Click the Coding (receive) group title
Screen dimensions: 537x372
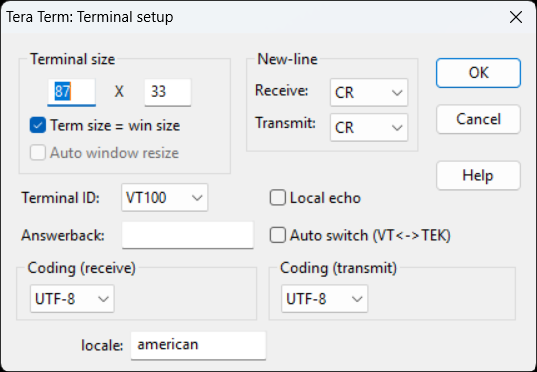coord(82,268)
